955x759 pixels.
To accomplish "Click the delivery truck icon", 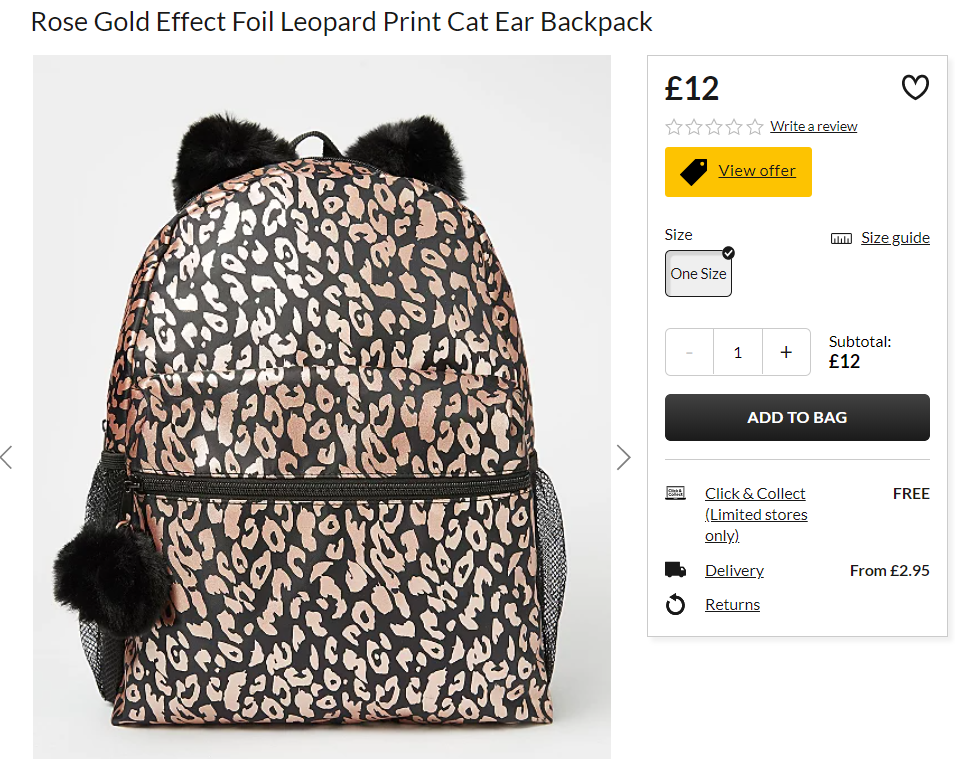I will point(675,570).
